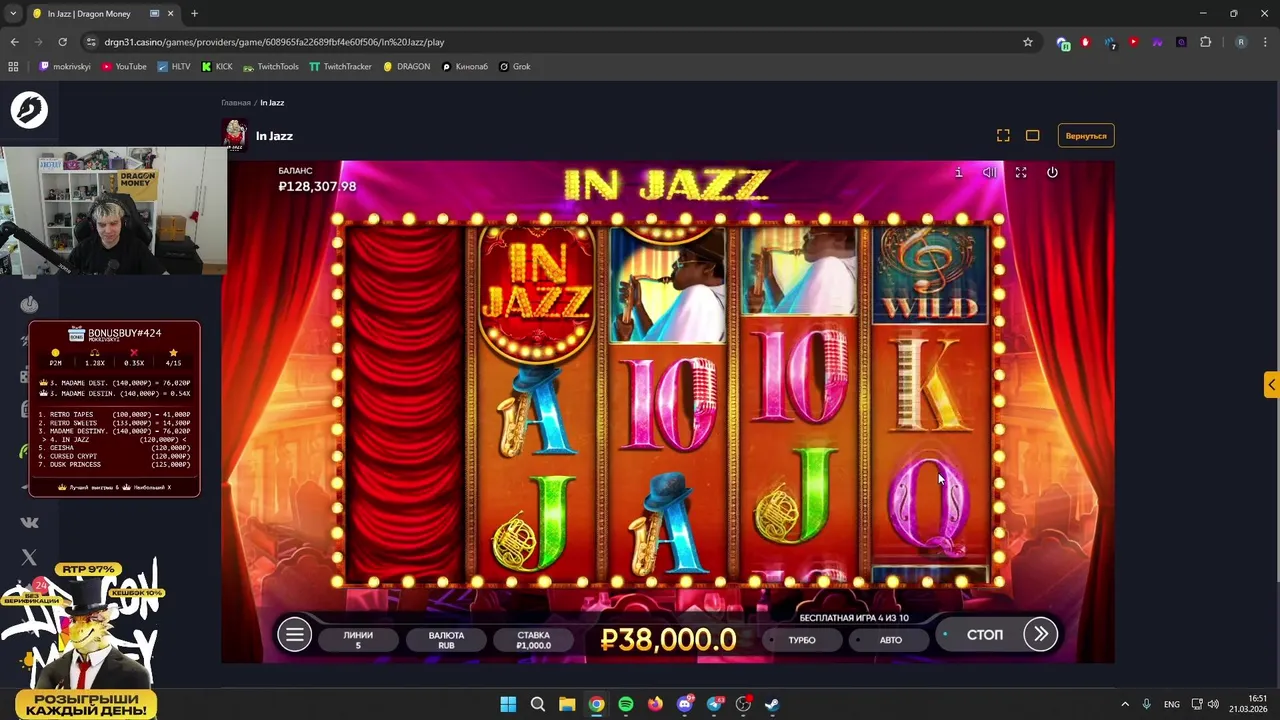Screen dimensions: 1280x720
Task: Open Spotify from the taskbar
Action: 626,704
